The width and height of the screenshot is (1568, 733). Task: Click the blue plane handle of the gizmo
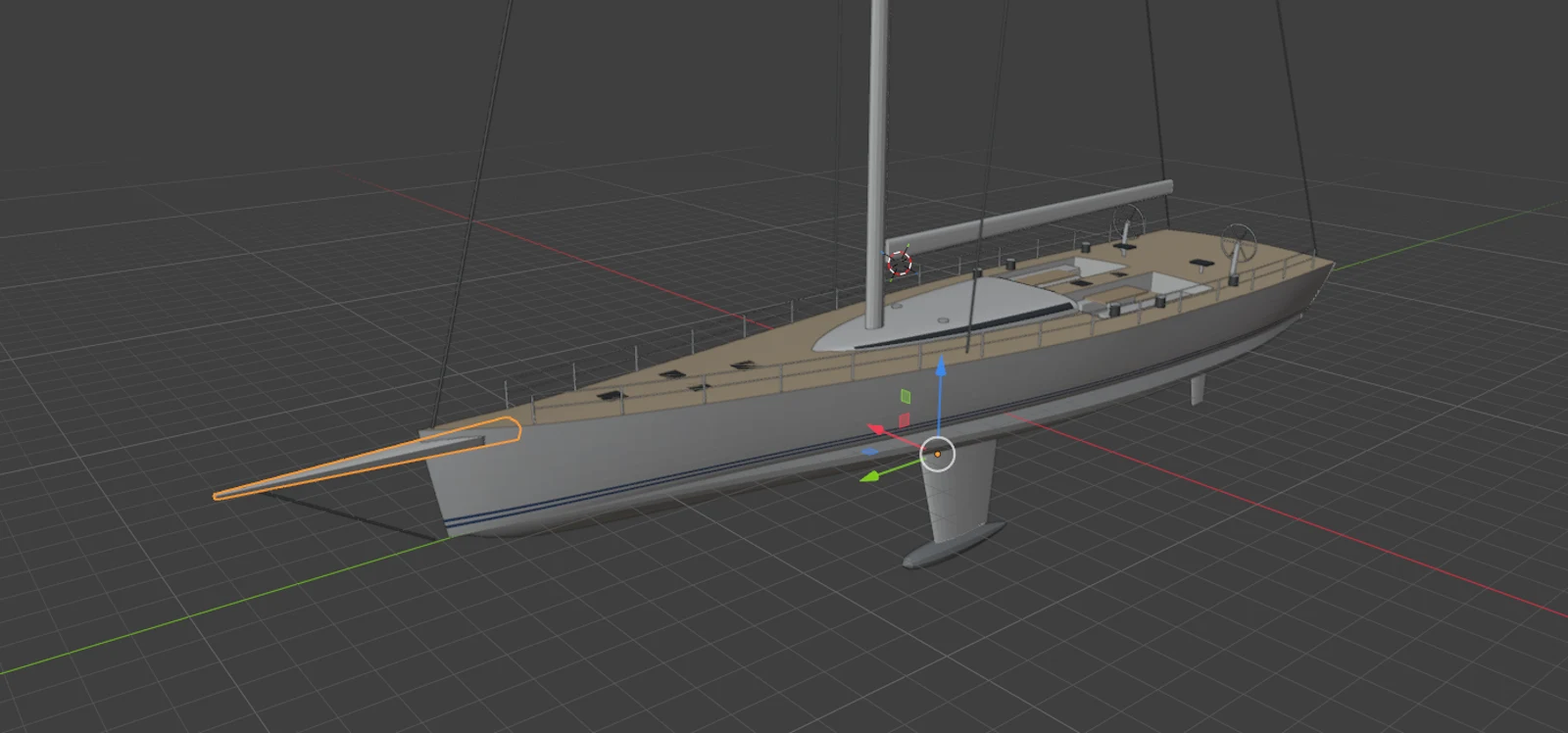pos(869,452)
